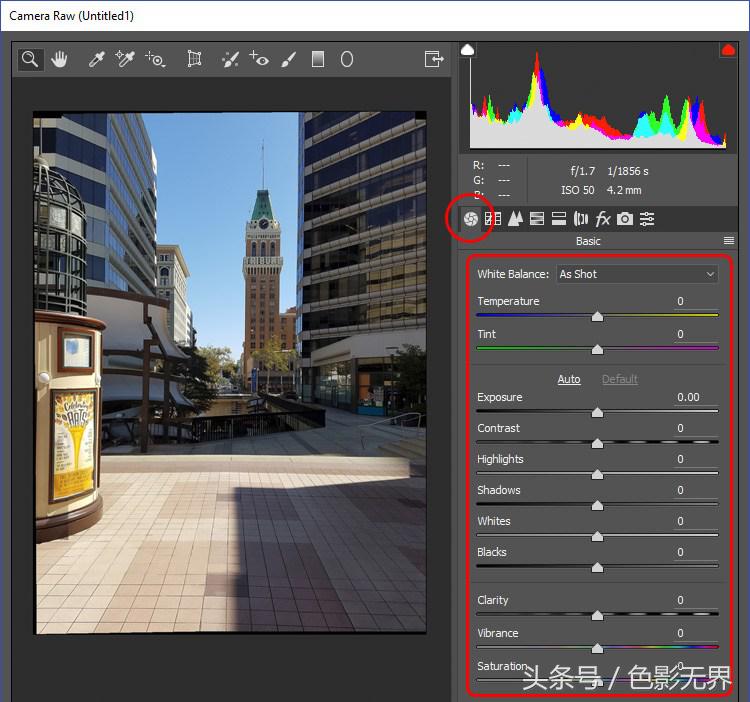Activate the Red Eye Removal tool

click(259, 59)
